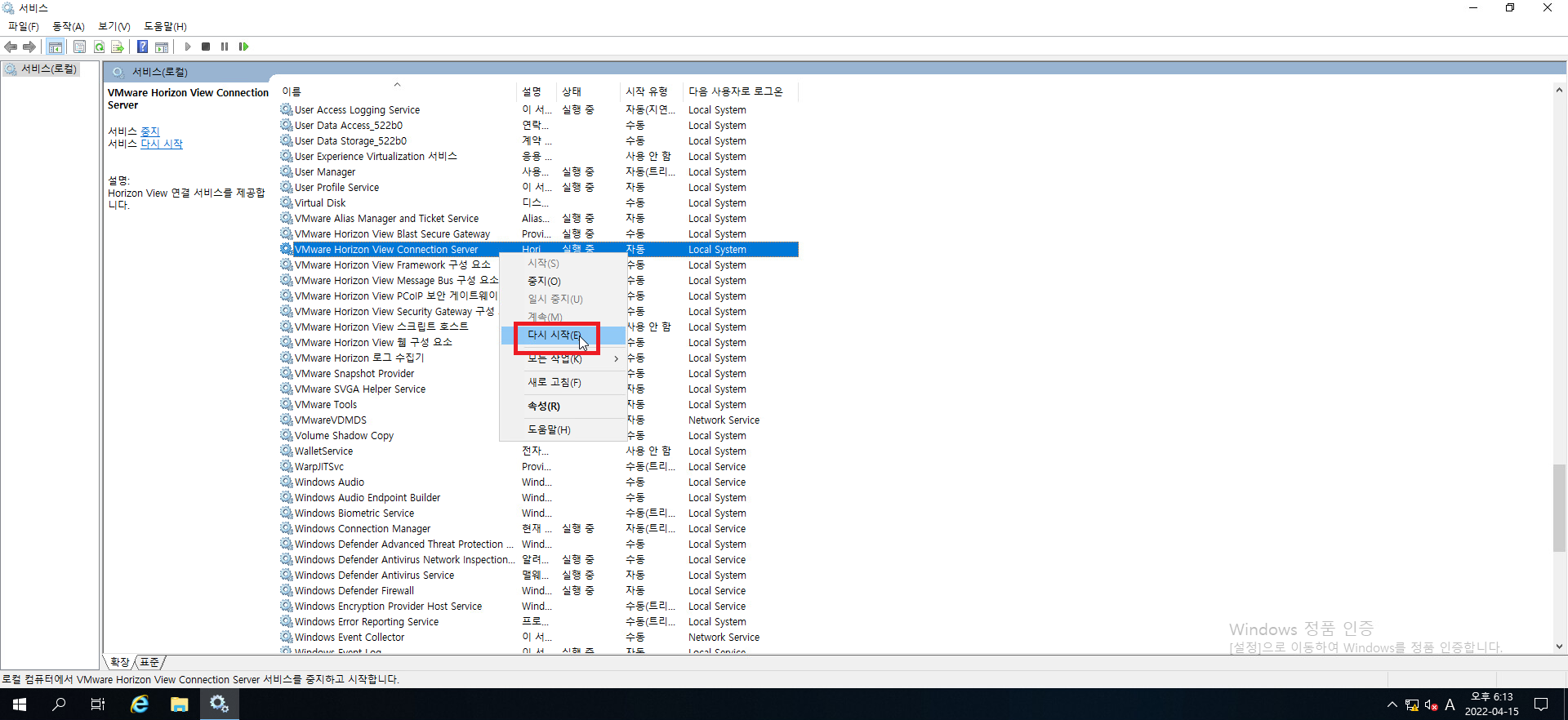This screenshot has height=720, width=1568.
Task: Click the Pause Service toolbar icon
Action: (x=225, y=47)
